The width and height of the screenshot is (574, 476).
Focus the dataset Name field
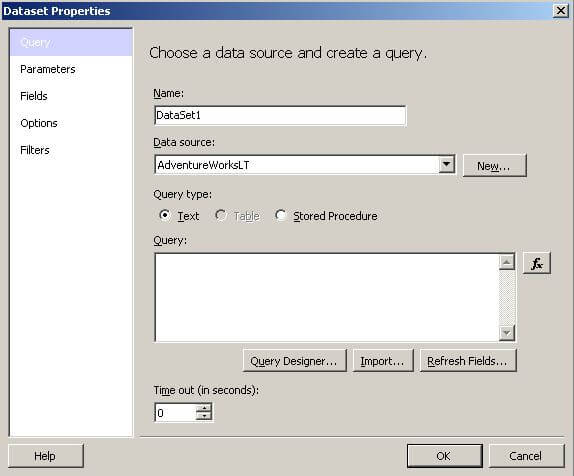click(280, 116)
